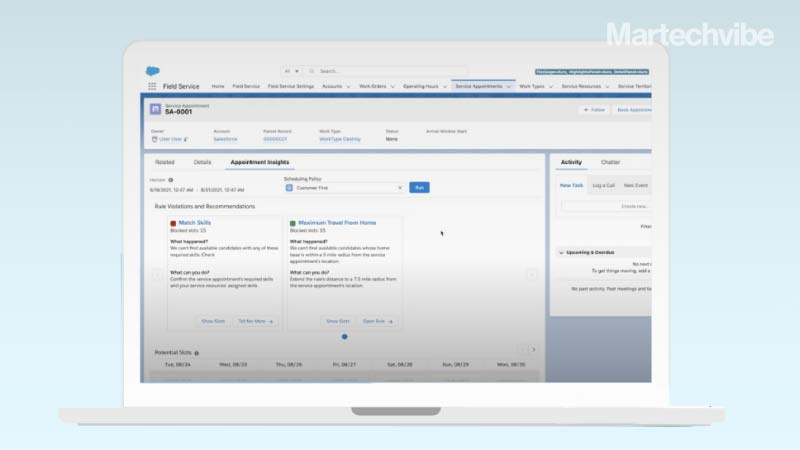Select the New Task activity tab

571,185
